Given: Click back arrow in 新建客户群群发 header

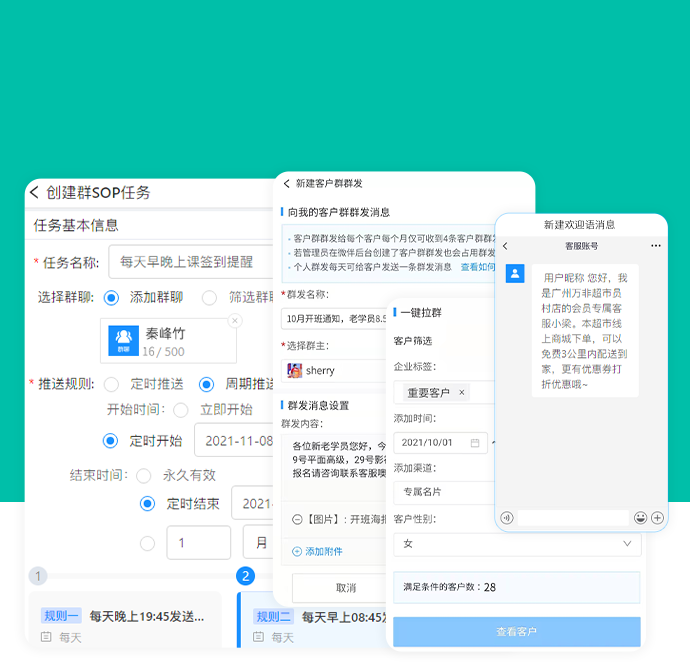Looking at the screenshot, I should [286, 184].
